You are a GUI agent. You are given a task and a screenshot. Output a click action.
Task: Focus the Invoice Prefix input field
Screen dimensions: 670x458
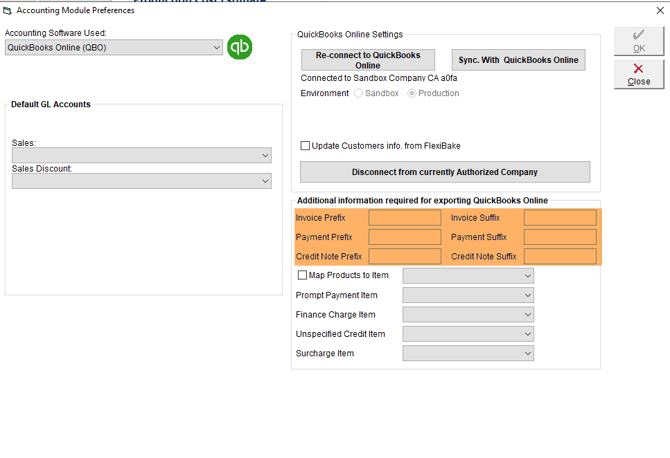pos(405,217)
